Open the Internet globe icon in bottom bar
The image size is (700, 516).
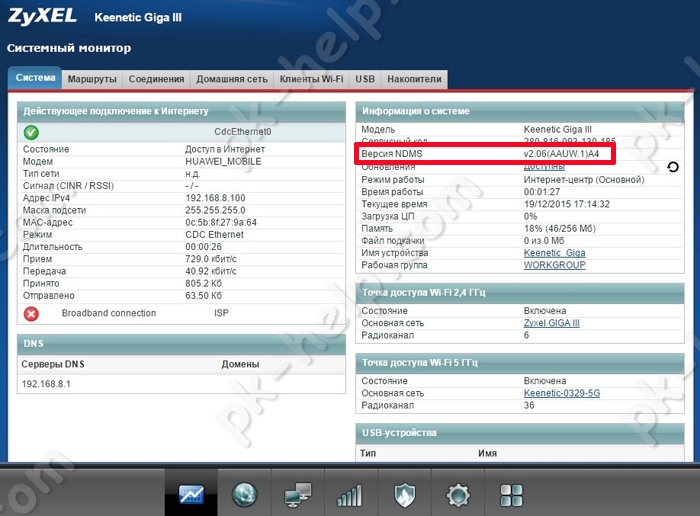coord(244,495)
